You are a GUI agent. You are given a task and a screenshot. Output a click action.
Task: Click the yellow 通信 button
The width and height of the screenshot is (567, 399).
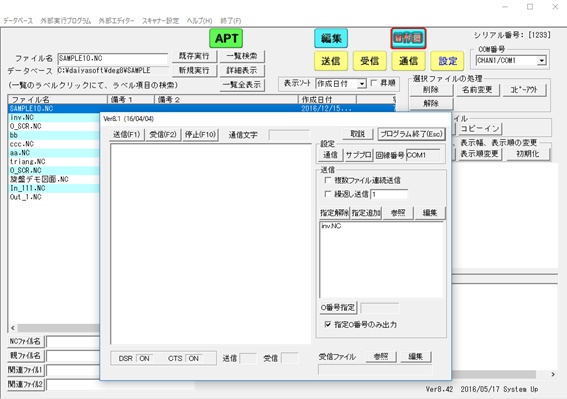408,61
